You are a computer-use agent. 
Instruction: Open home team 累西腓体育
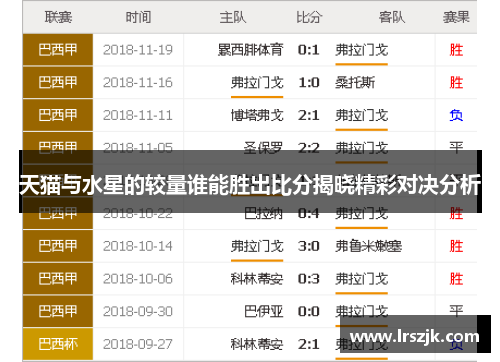click(250, 50)
